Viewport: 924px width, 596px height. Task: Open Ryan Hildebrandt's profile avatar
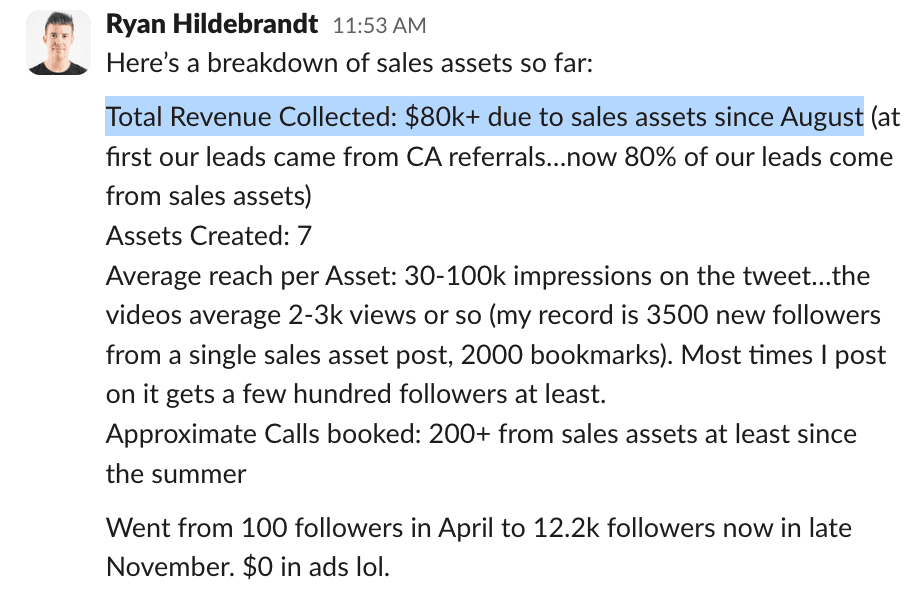click(x=59, y=42)
